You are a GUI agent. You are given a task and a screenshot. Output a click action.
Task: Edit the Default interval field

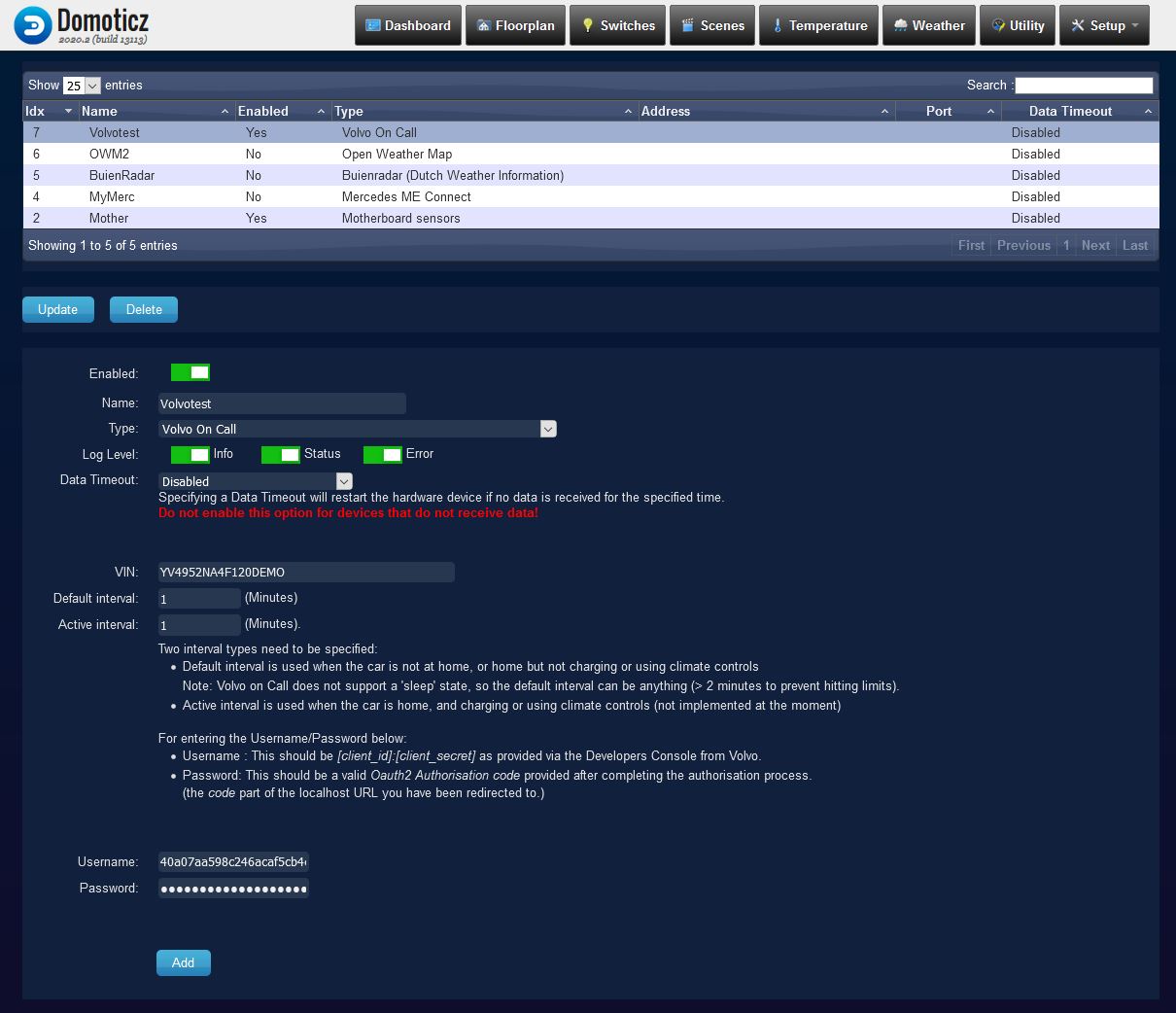(x=199, y=599)
